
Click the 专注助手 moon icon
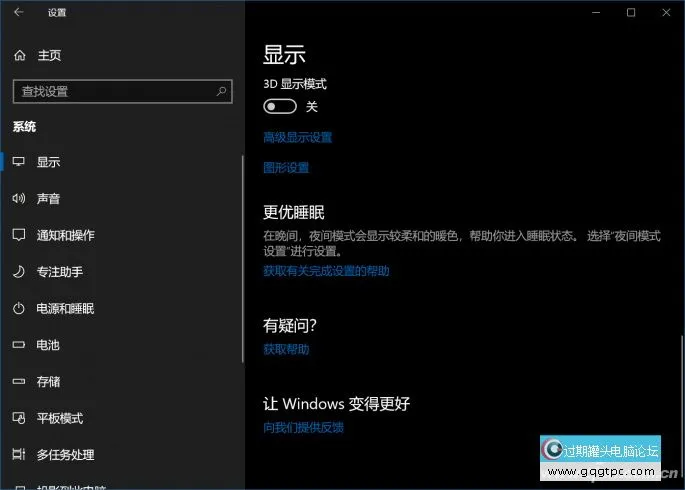(19, 272)
